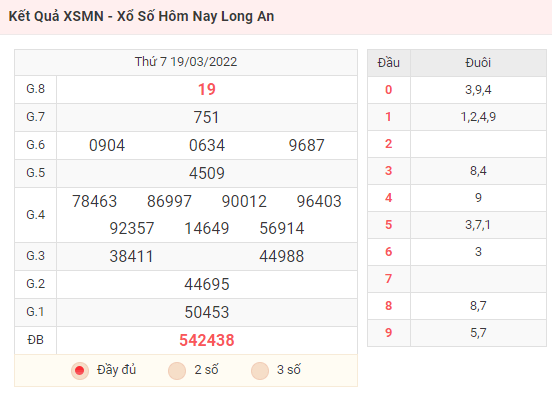The width and height of the screenshot is (552, 396).
Task: Click head digit 2 in Đầu column
Action: (389, 144)
